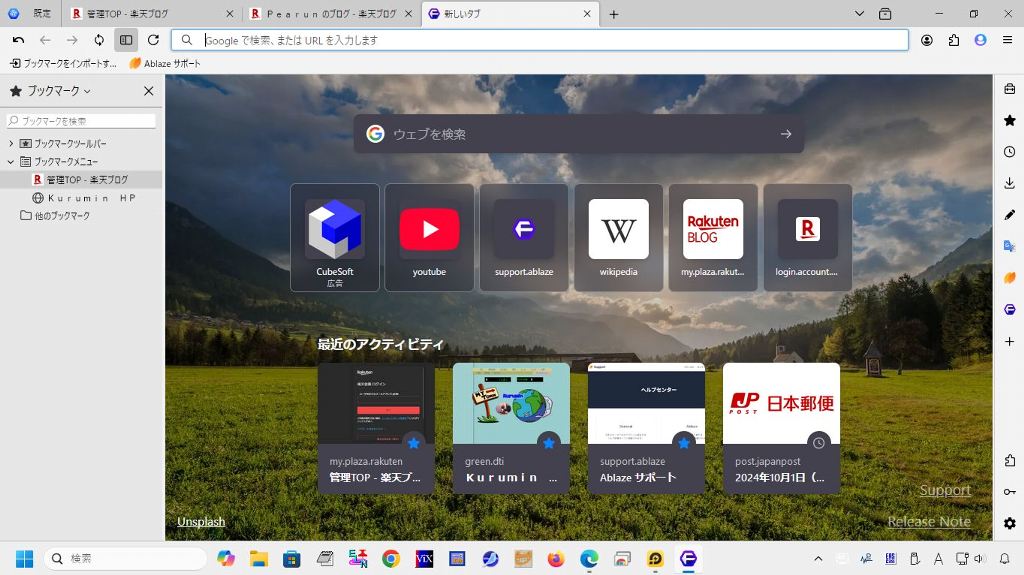The height and width of the screenshot is (575, 1024).
Task: Click the History clock icon in right sidebar
Action: 1009,152
